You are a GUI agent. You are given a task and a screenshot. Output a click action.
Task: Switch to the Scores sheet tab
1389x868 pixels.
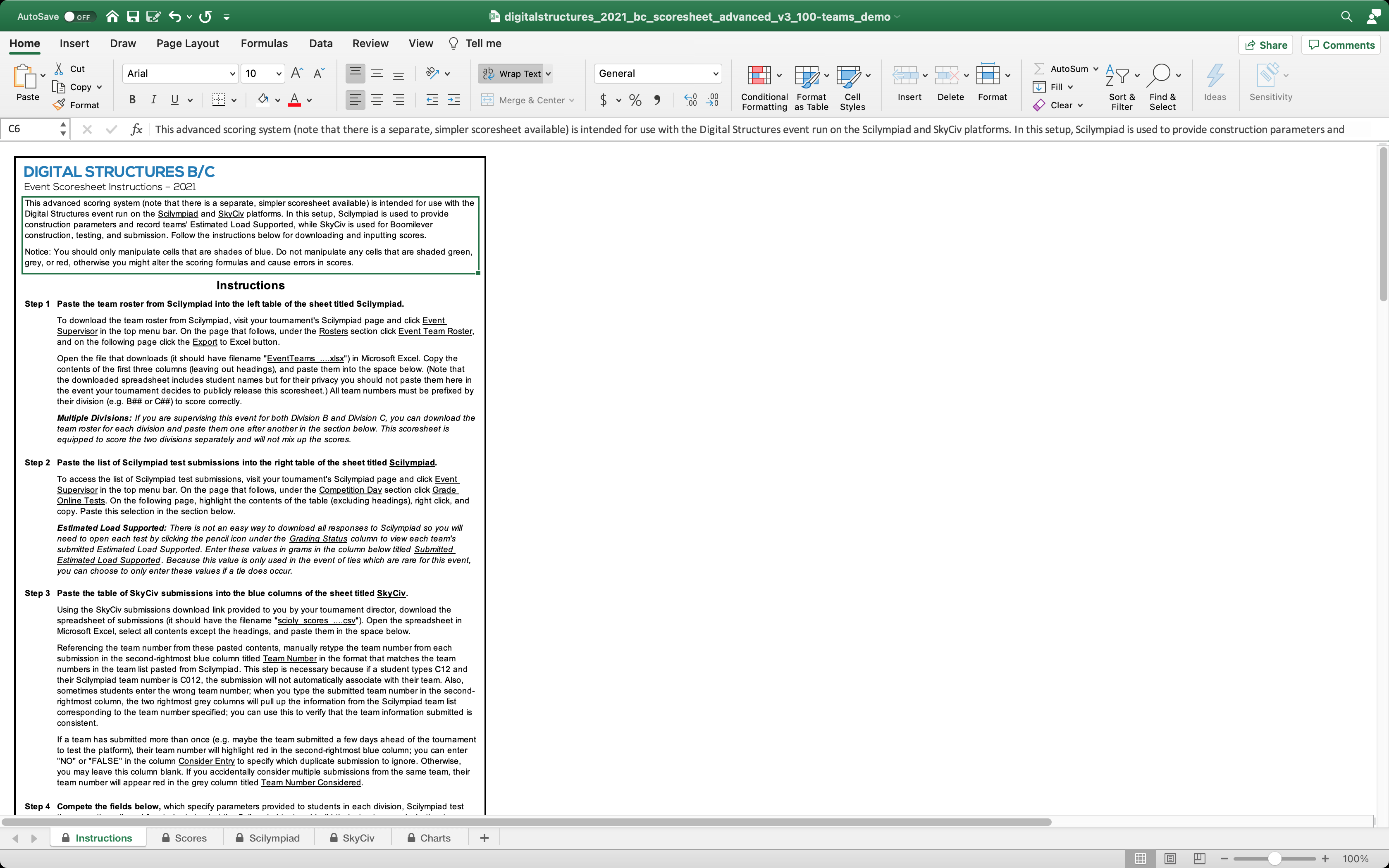pyautogui.click(x=184, y=838)
